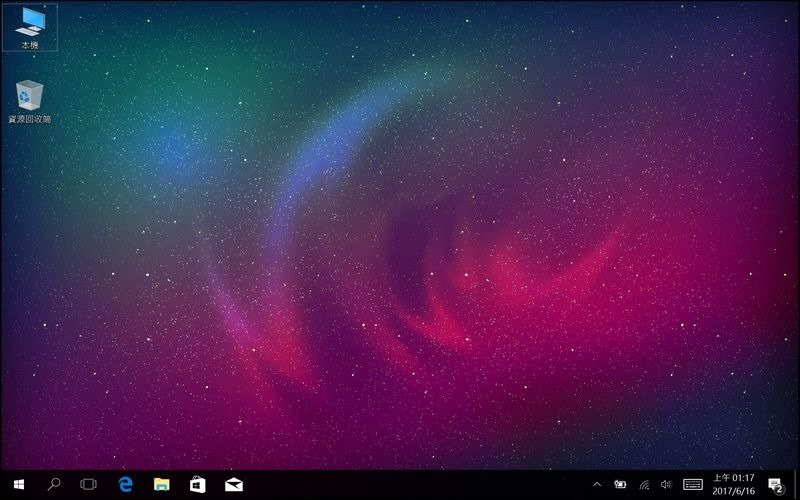
Task: Open the volume speaker control
Action: 666,485
